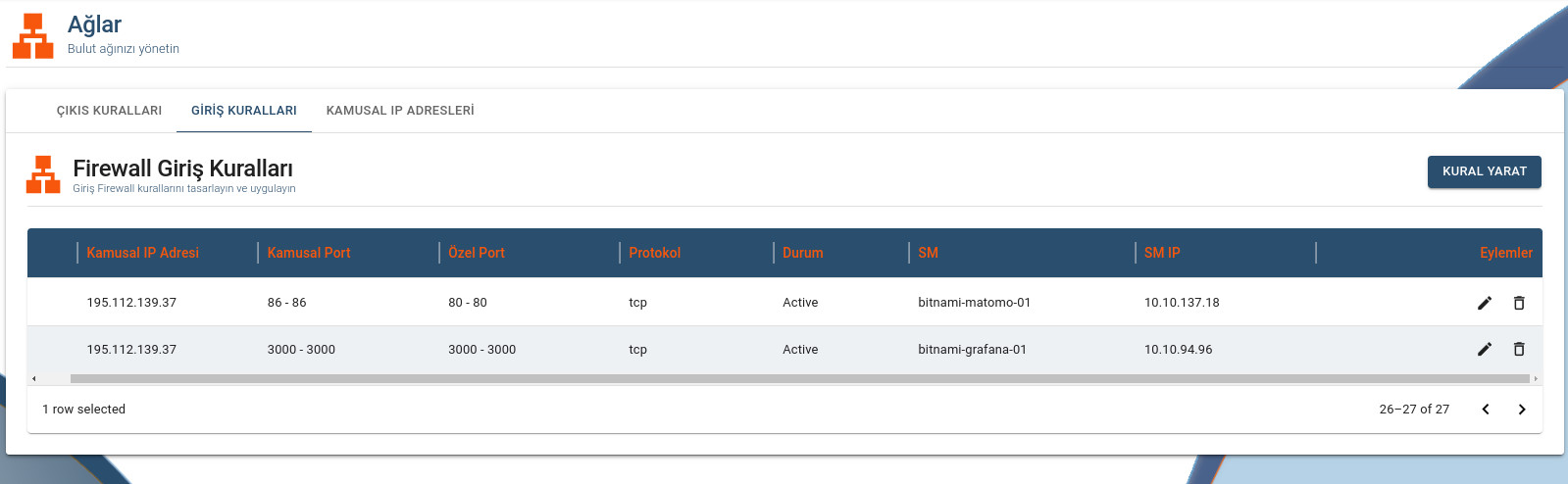Click the 1 row selected footer text

point(84,410)
